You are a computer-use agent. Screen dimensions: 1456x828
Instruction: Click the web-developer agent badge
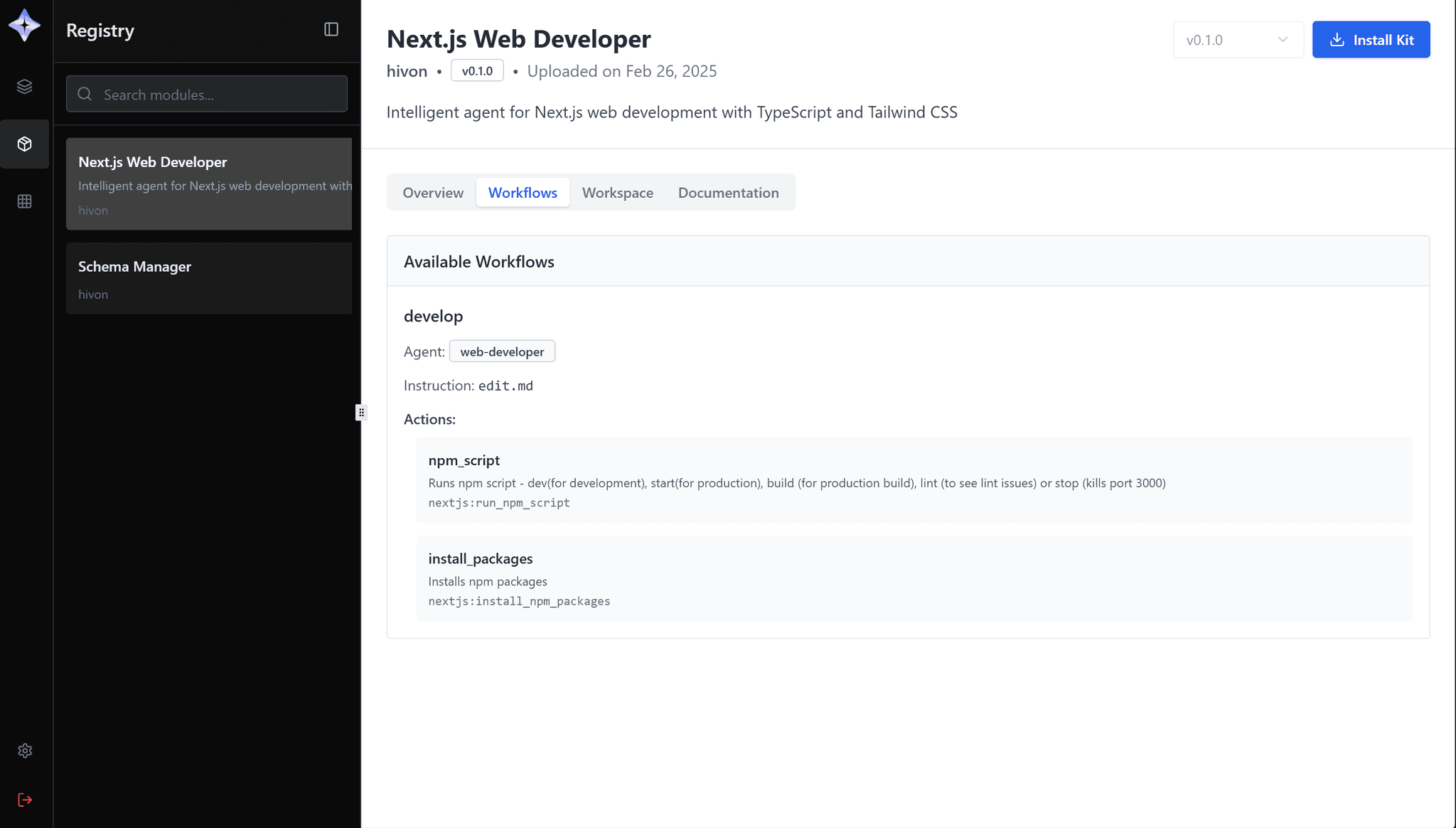(x=502, y=351)
